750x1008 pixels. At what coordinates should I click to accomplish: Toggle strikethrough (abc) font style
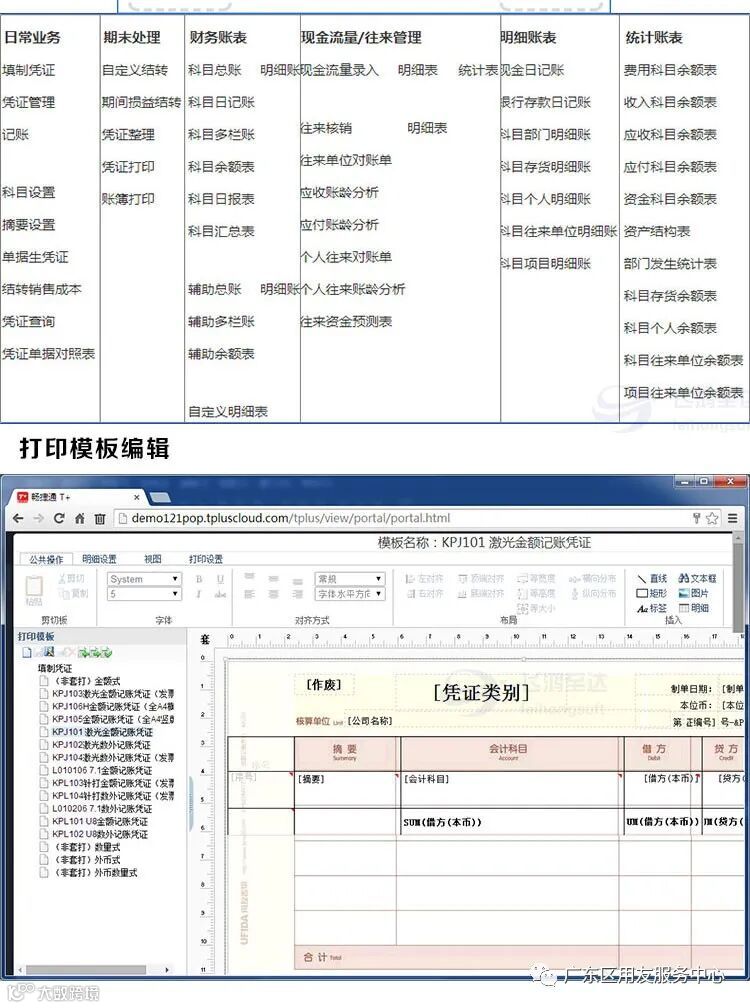(x=220, y=594)
